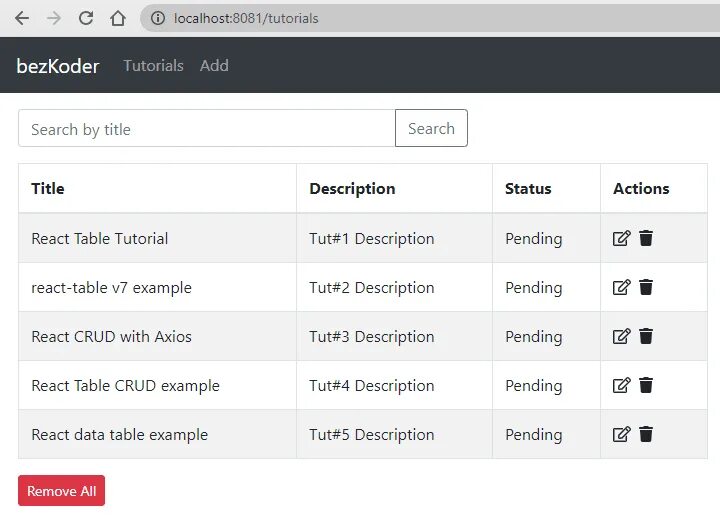Delete the React data table example row
The width and height of the screenshot is (720, 520).
point(646,434)
